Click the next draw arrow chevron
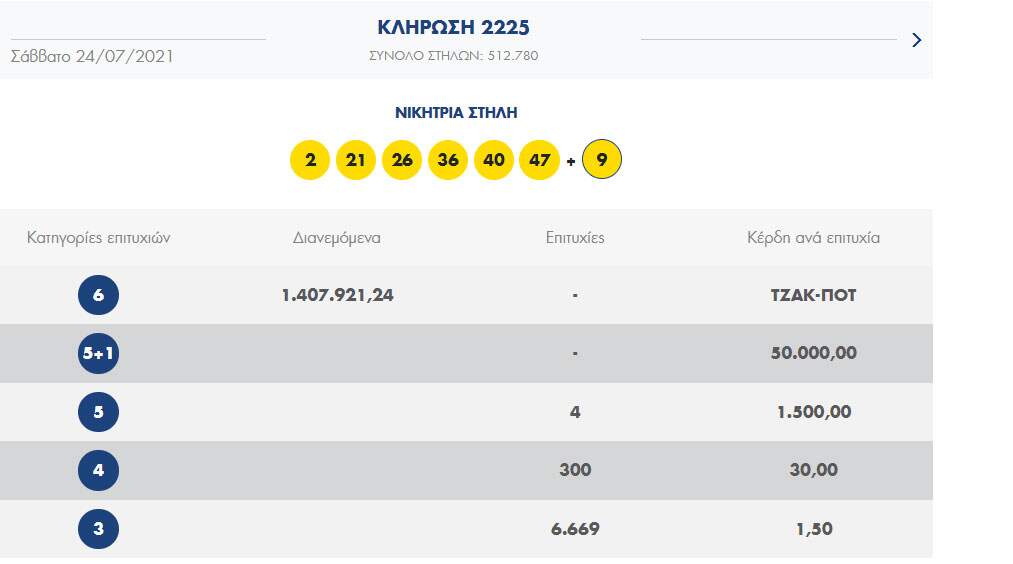 [916, 40]
